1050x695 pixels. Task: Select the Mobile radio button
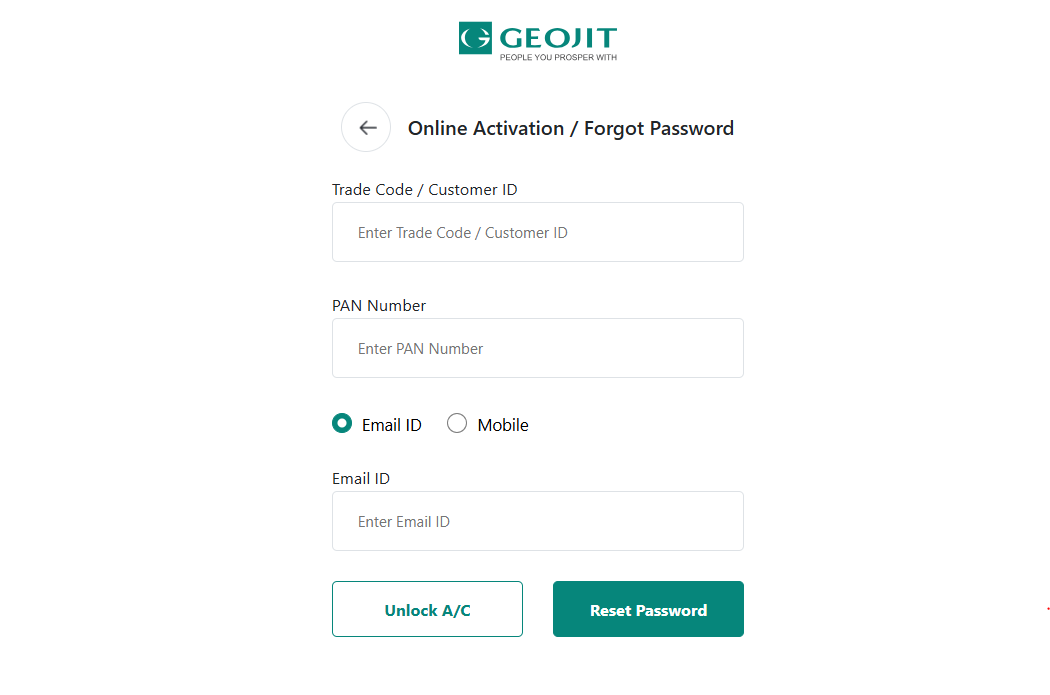coord(457,424)
